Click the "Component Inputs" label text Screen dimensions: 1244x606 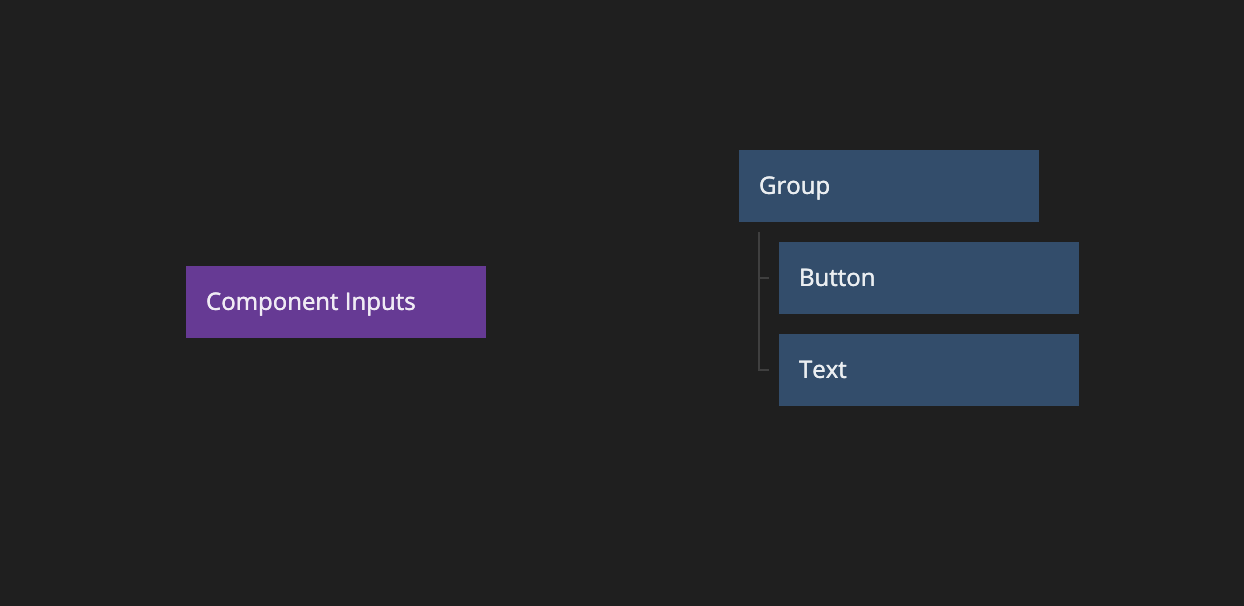310,302
